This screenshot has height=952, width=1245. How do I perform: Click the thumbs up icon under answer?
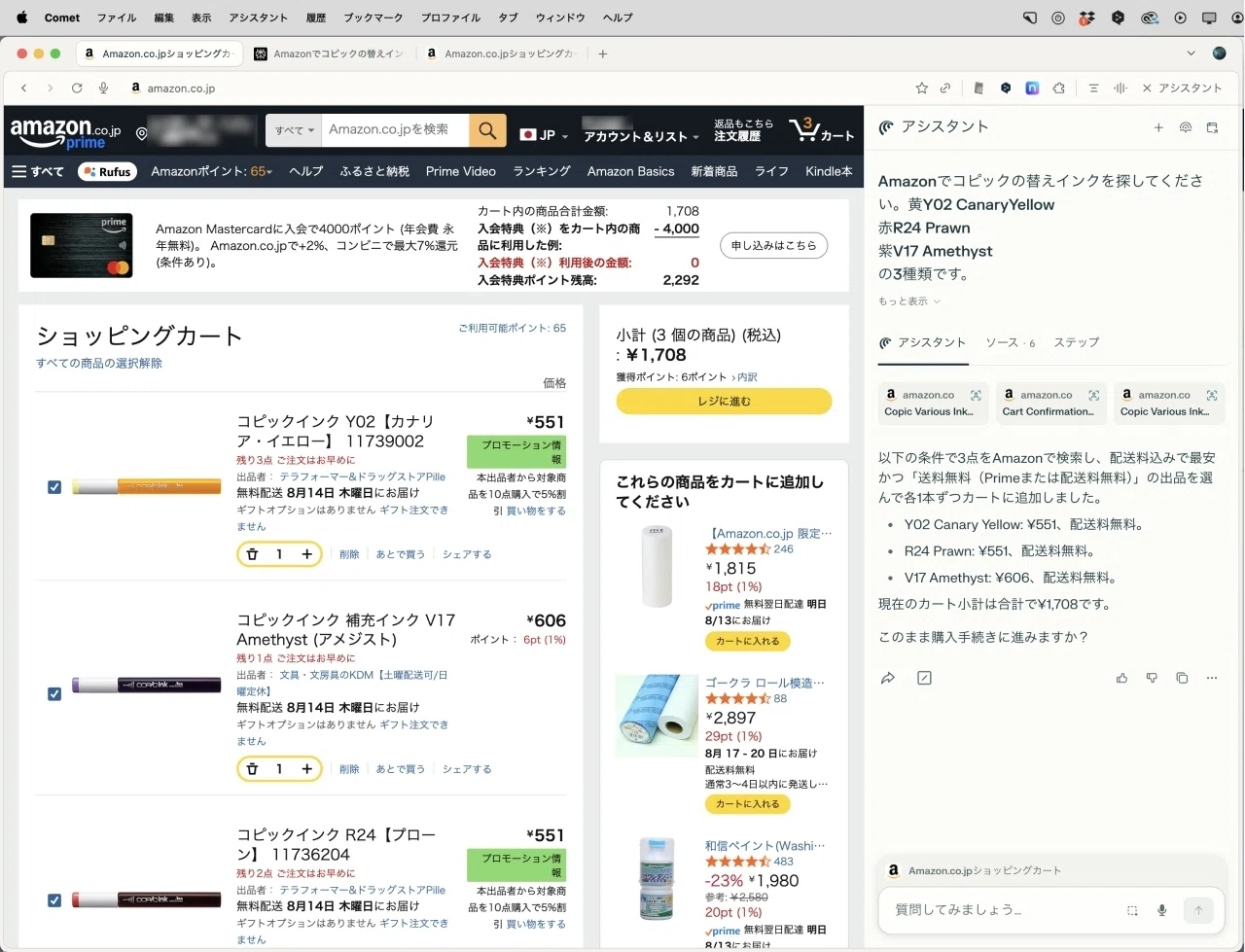tap(1121, 678)
